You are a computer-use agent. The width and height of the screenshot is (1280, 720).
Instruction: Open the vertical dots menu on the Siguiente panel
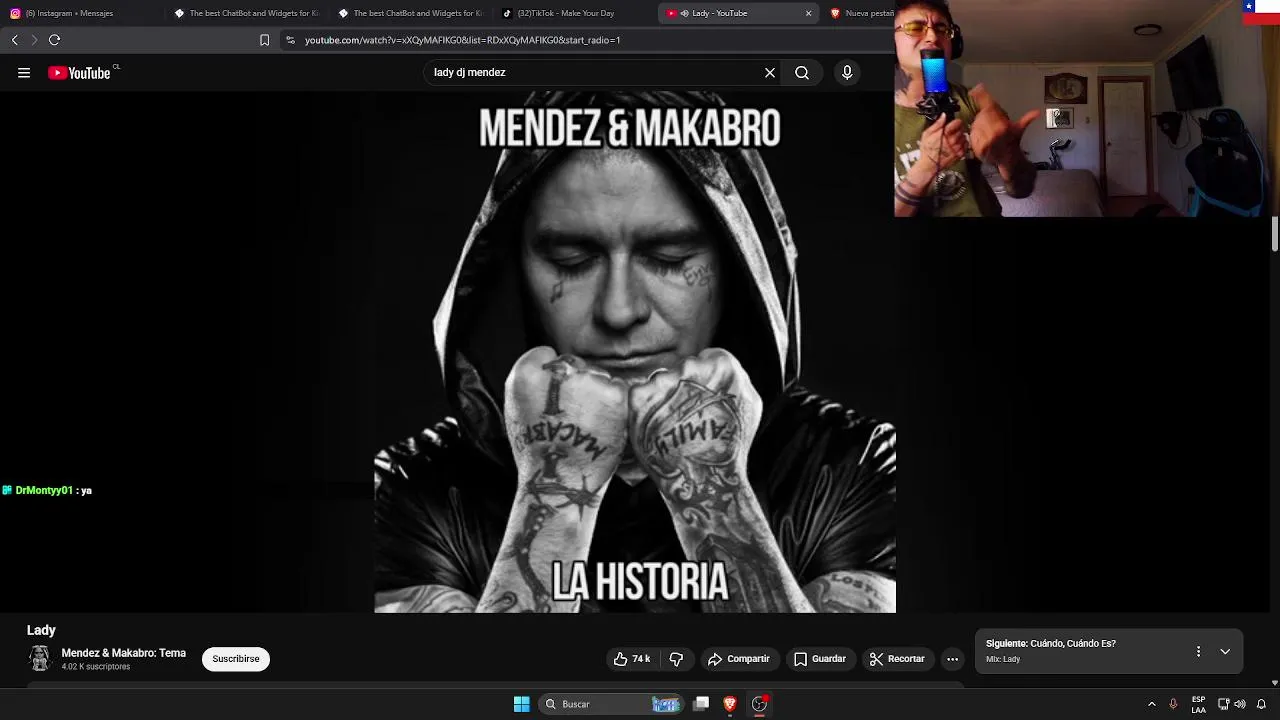(x=1198, y=652)
